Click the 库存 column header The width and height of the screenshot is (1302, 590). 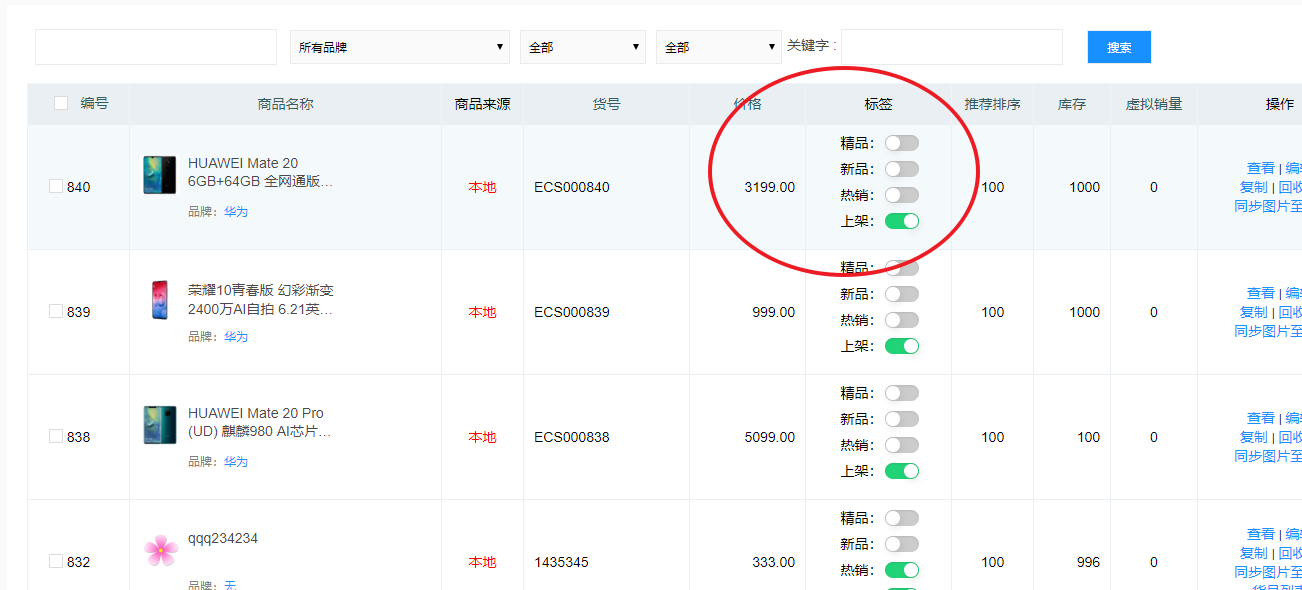click(x=1072, y=104)
